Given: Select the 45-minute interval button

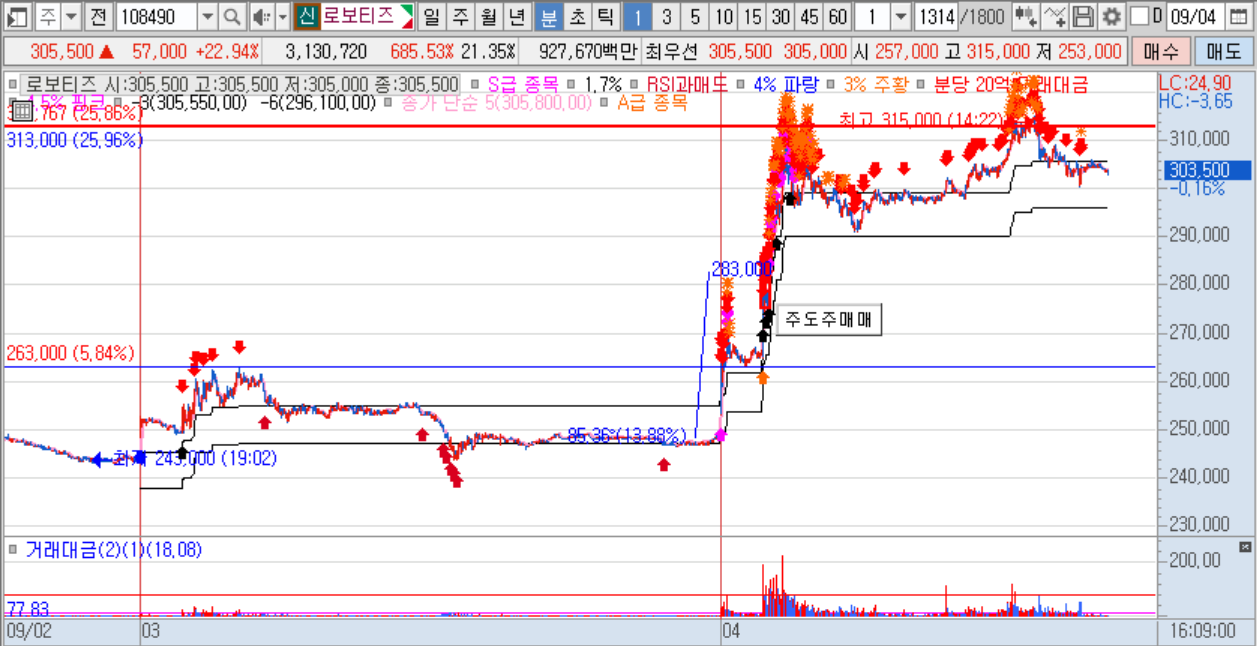Looking at the screenshot, I should 810,16.
